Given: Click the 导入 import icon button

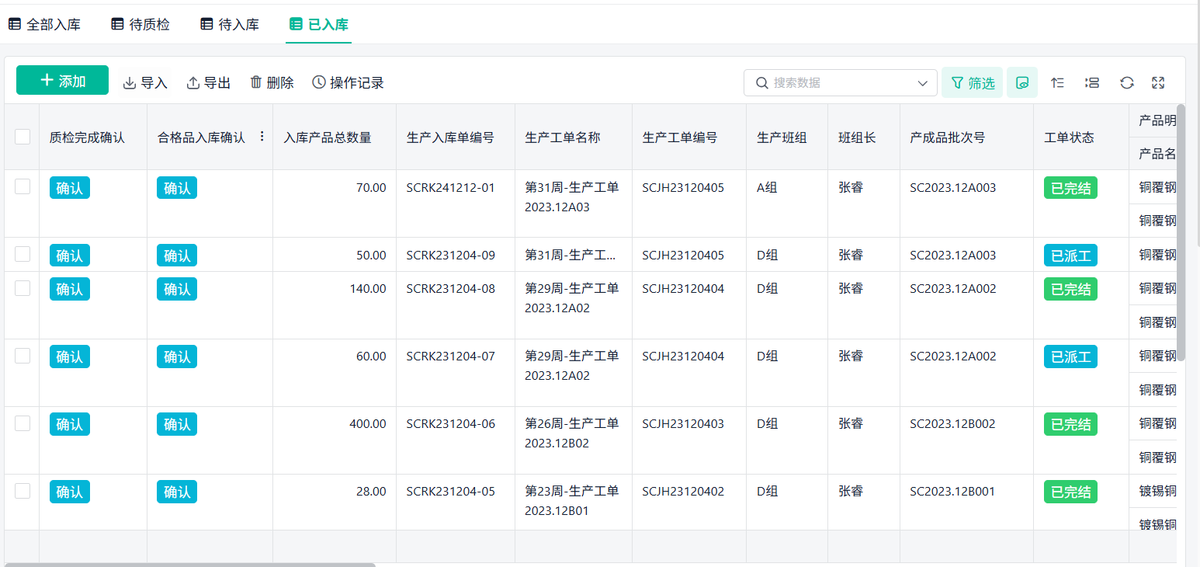Looking at the screenshot, I should click(x=145, y=83).
